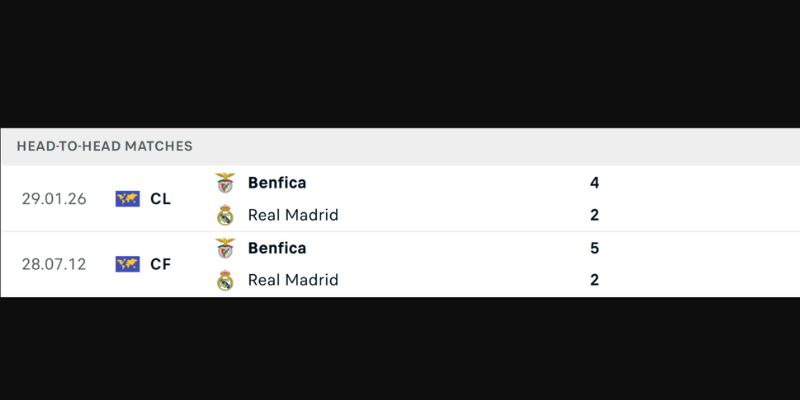Viewport: 800px width, 400px height.
Task: Click the 28.07.12 match date
Action: point(54,264)
